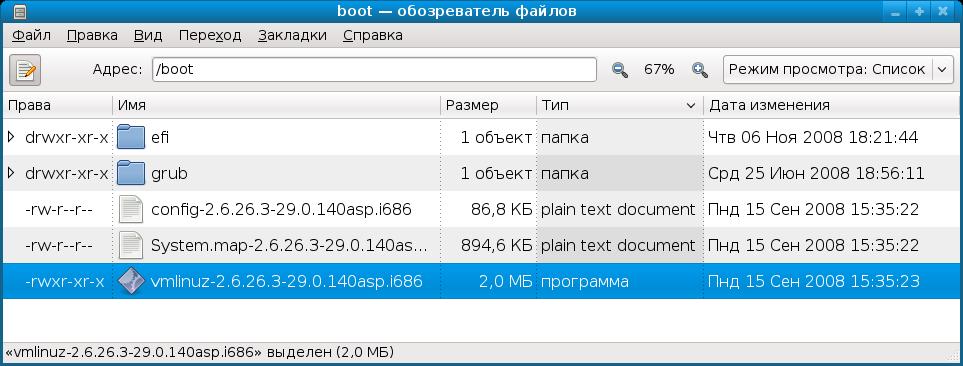The image size is (963, 366).
Task: Click the config-2.6.26.3 text document icon
Action: pos(131,209)
